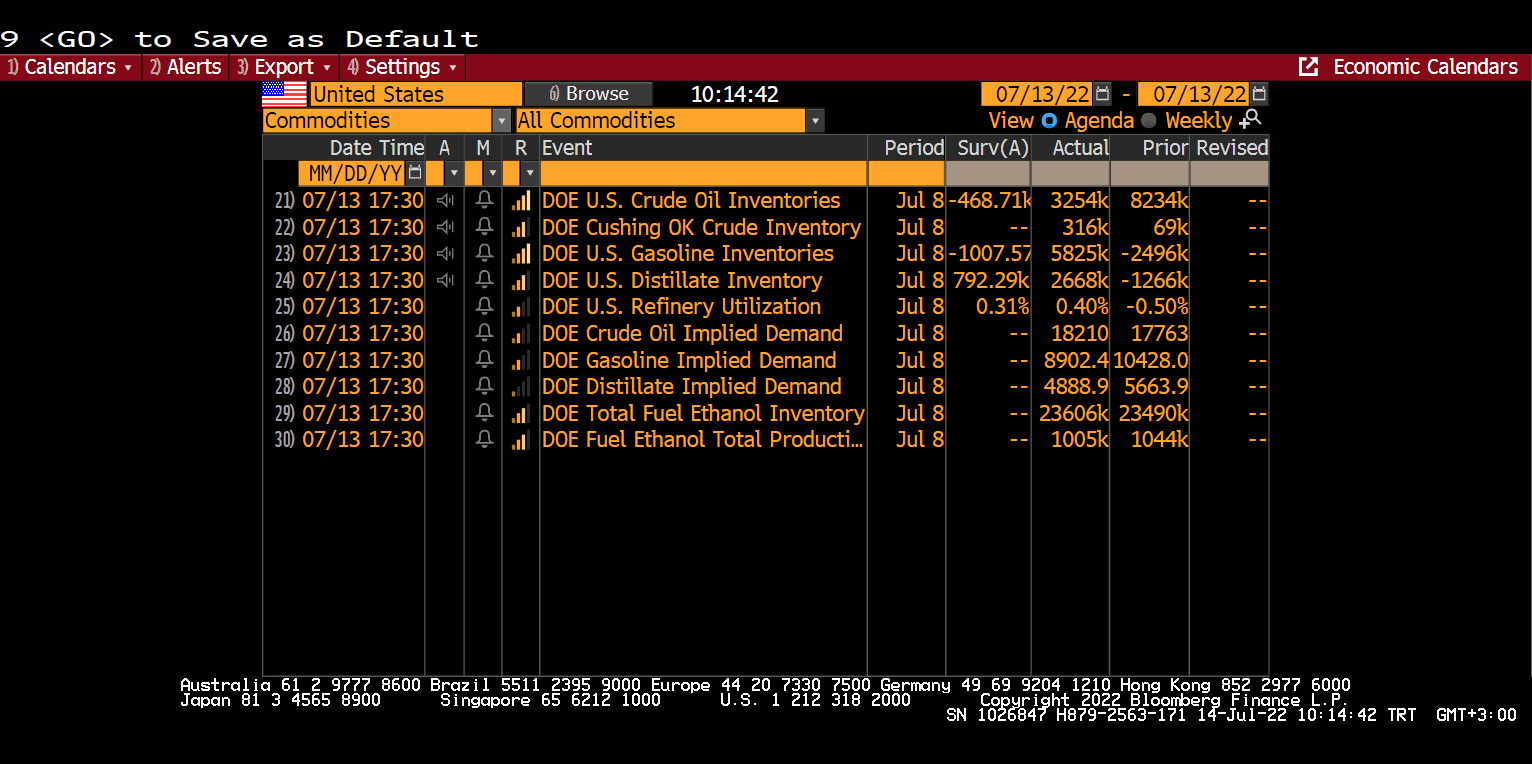Click the United States flag icon

click(284, 94)
